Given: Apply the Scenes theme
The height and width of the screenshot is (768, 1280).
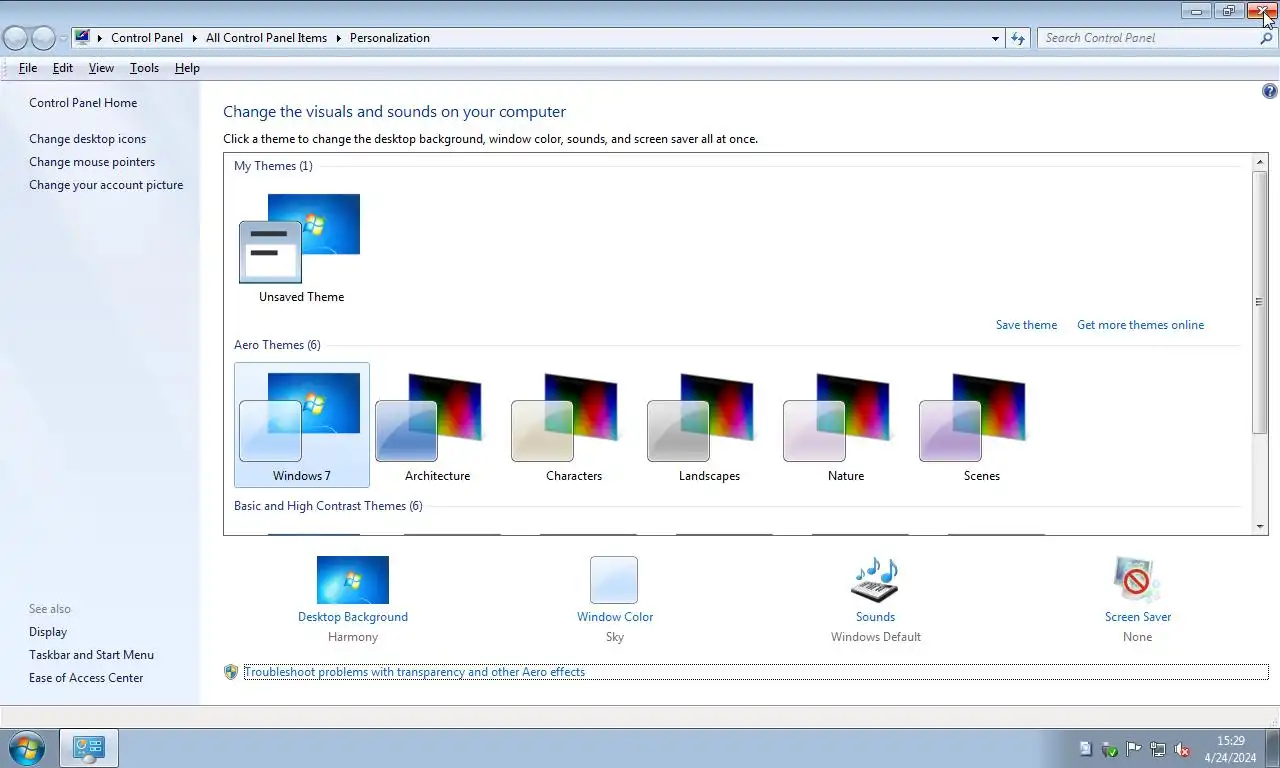Looking at the screenshot, I should pos(981,425).
